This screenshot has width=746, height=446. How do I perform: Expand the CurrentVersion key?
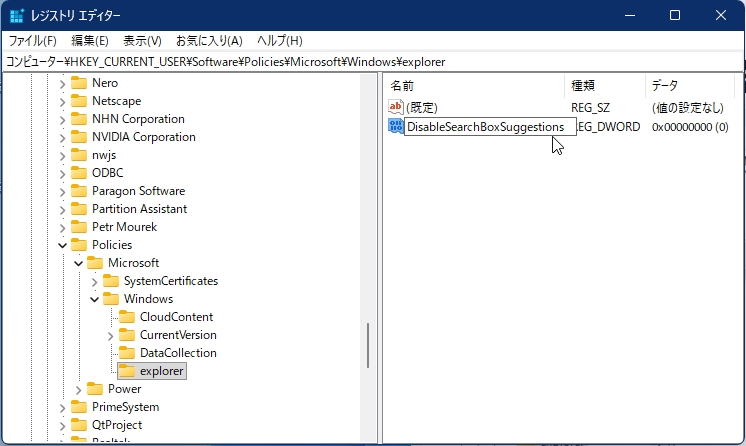pos(110,335)
